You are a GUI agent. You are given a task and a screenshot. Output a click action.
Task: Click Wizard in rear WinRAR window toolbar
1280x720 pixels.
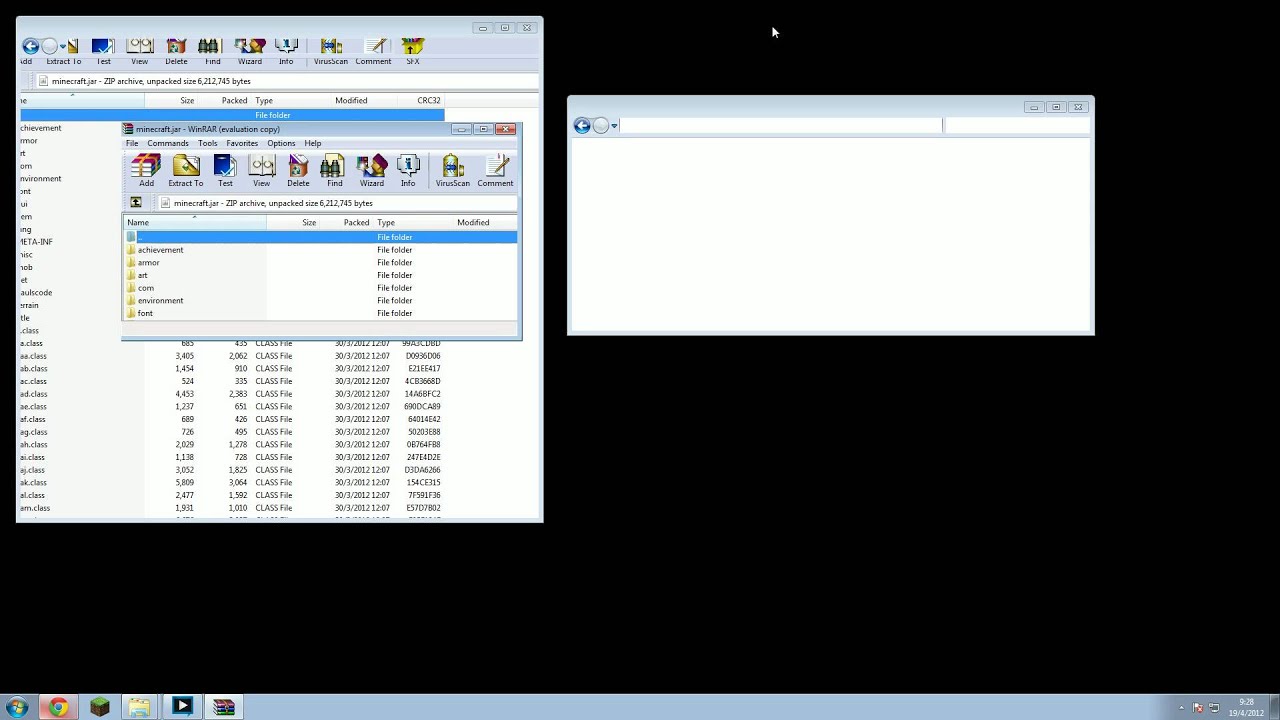click(x=249, y=52)
